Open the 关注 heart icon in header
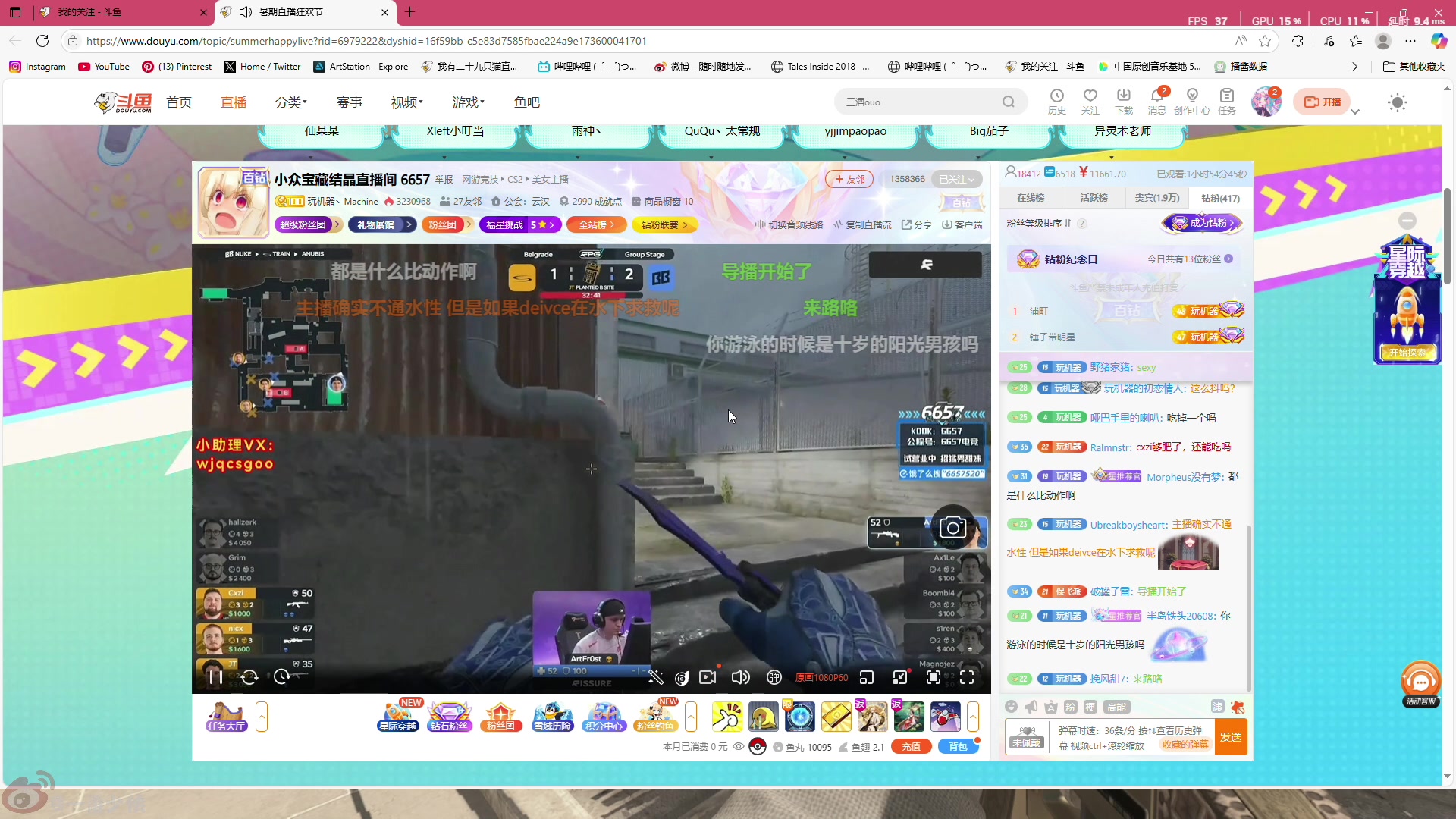 tap(1090, 102)
